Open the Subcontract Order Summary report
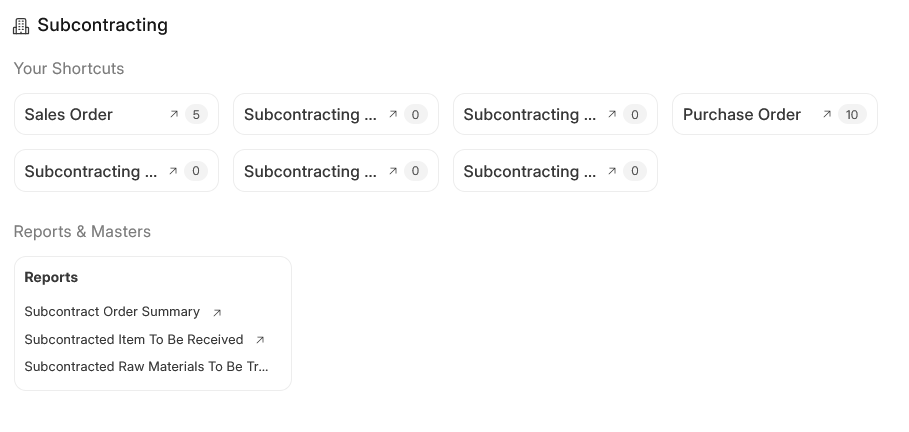The image size is (909, 432). point(112,312)
